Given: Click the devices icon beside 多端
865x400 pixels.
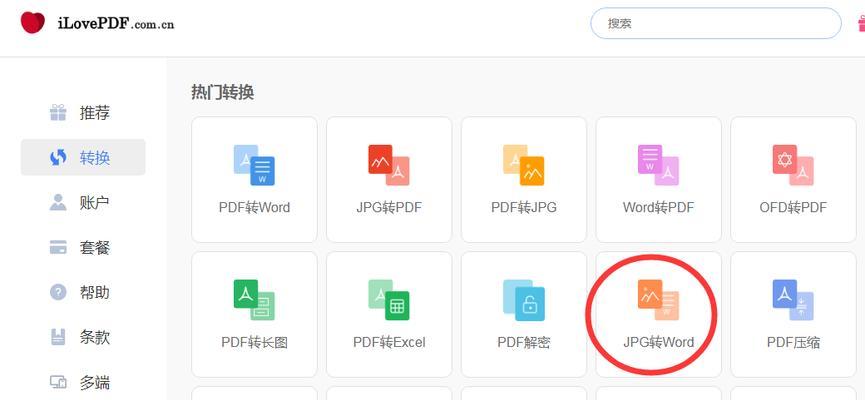Looking at the screenshot, I should pos(58,382).
